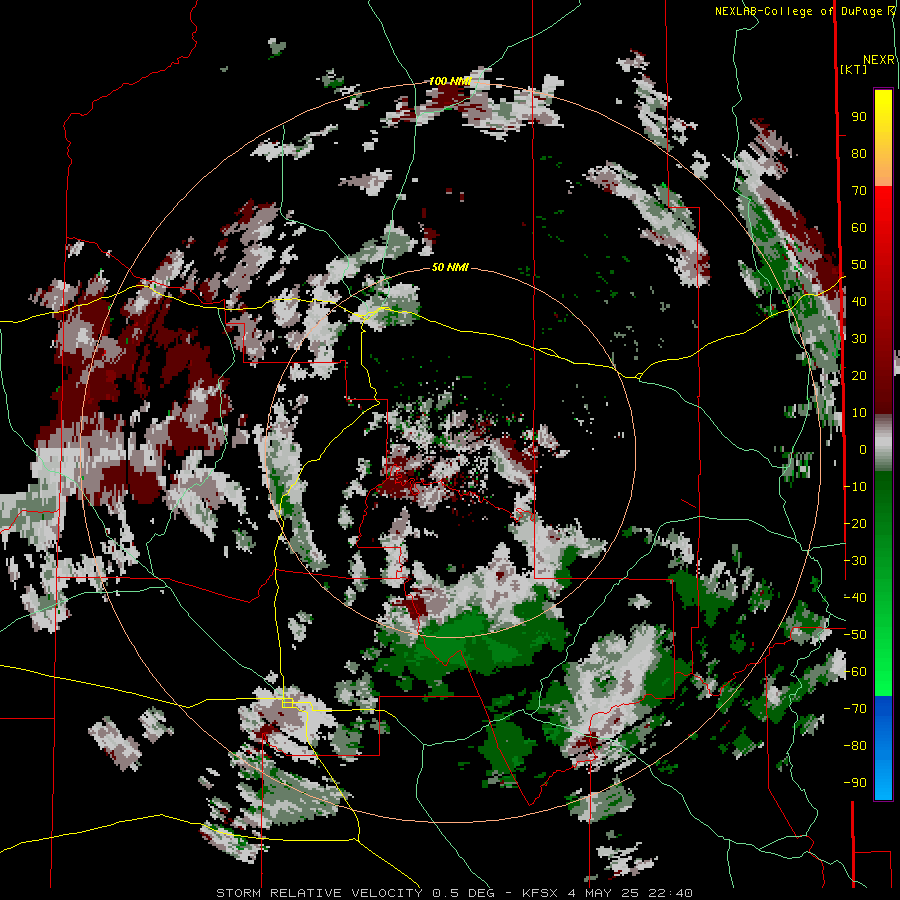The image size is (900, 900).
Task: Click the -20 label on velocity scale
Action: click(856, 524)
